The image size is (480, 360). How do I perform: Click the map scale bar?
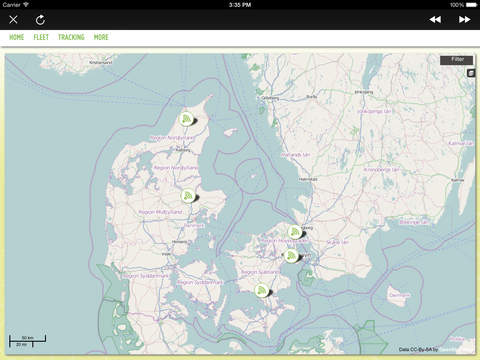point(27,341)
